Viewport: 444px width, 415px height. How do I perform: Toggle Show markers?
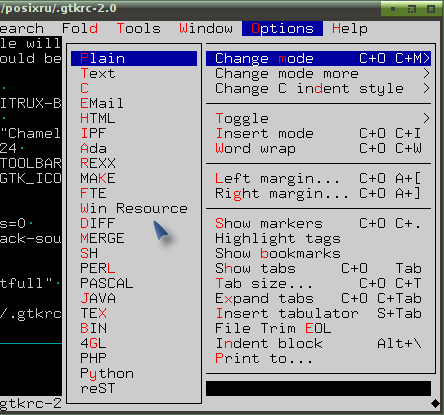(x=318, y=223)
